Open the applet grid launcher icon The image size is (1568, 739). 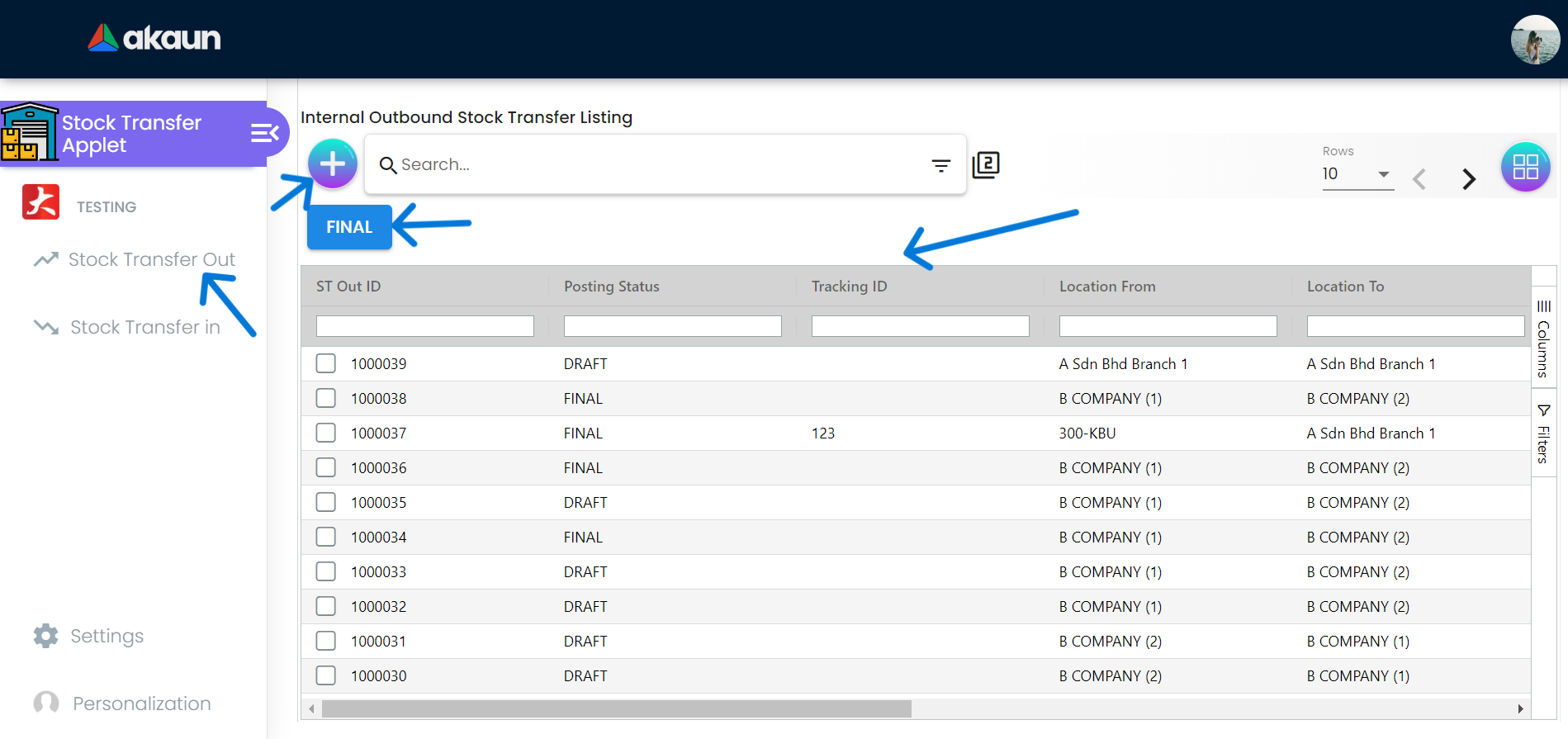[x=1525, y=167]
